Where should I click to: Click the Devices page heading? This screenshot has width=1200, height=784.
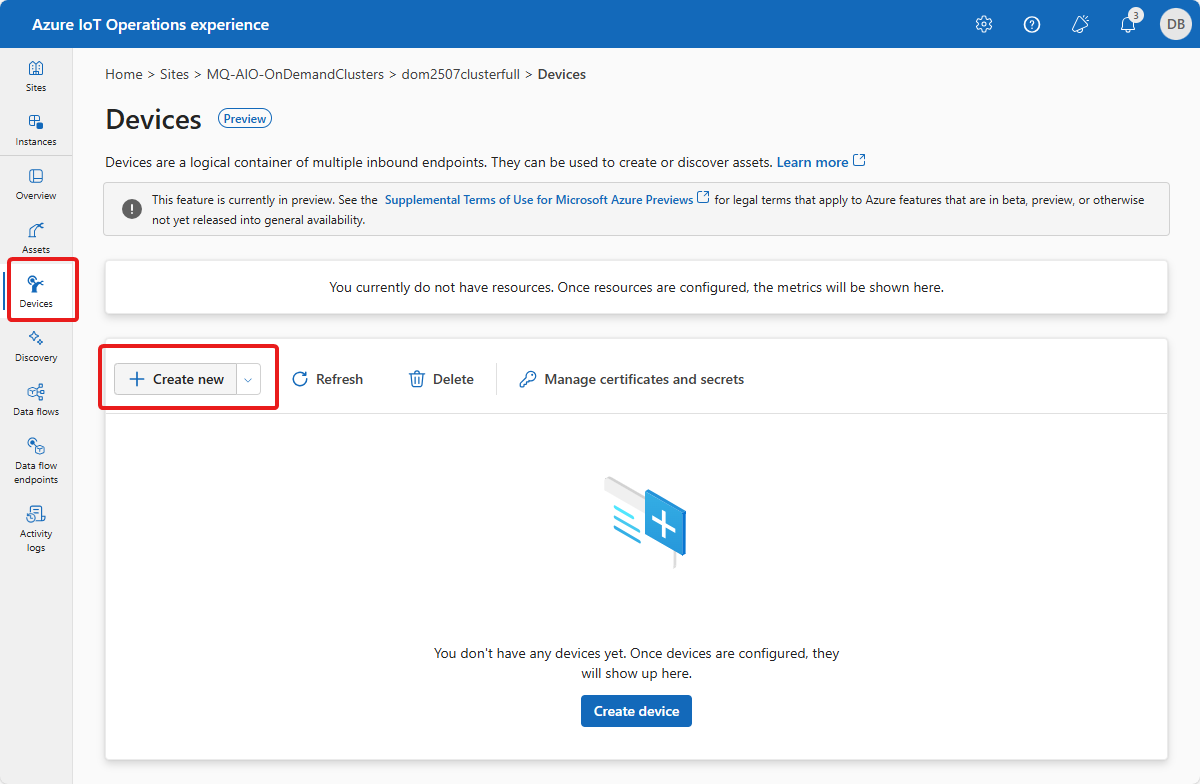click(154, 119)
